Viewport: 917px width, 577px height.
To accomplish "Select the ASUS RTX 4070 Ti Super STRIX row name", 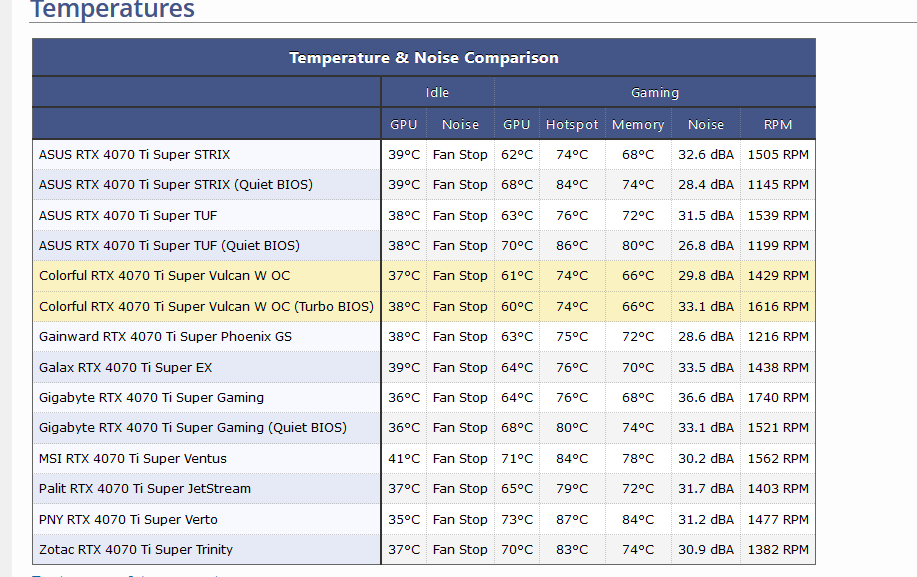I will pos(135,154).
